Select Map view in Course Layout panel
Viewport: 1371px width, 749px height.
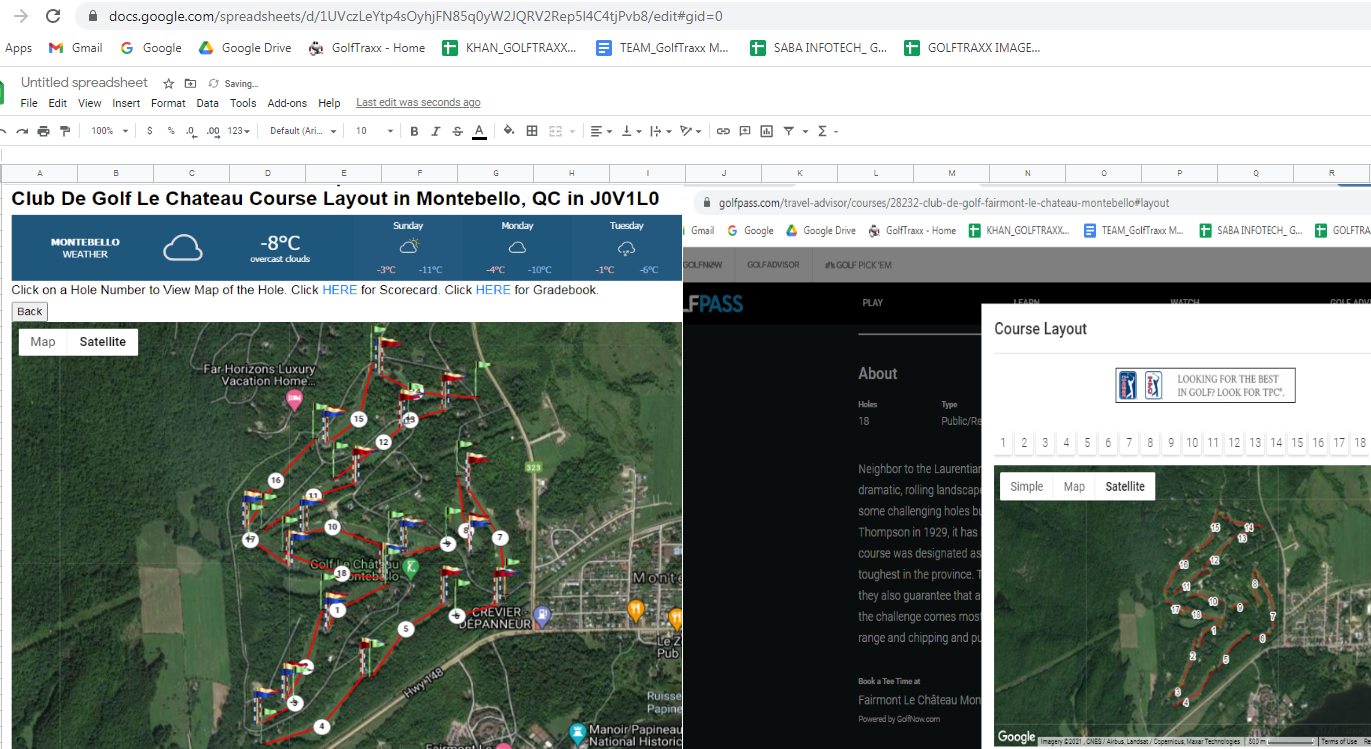(1074, 487)
